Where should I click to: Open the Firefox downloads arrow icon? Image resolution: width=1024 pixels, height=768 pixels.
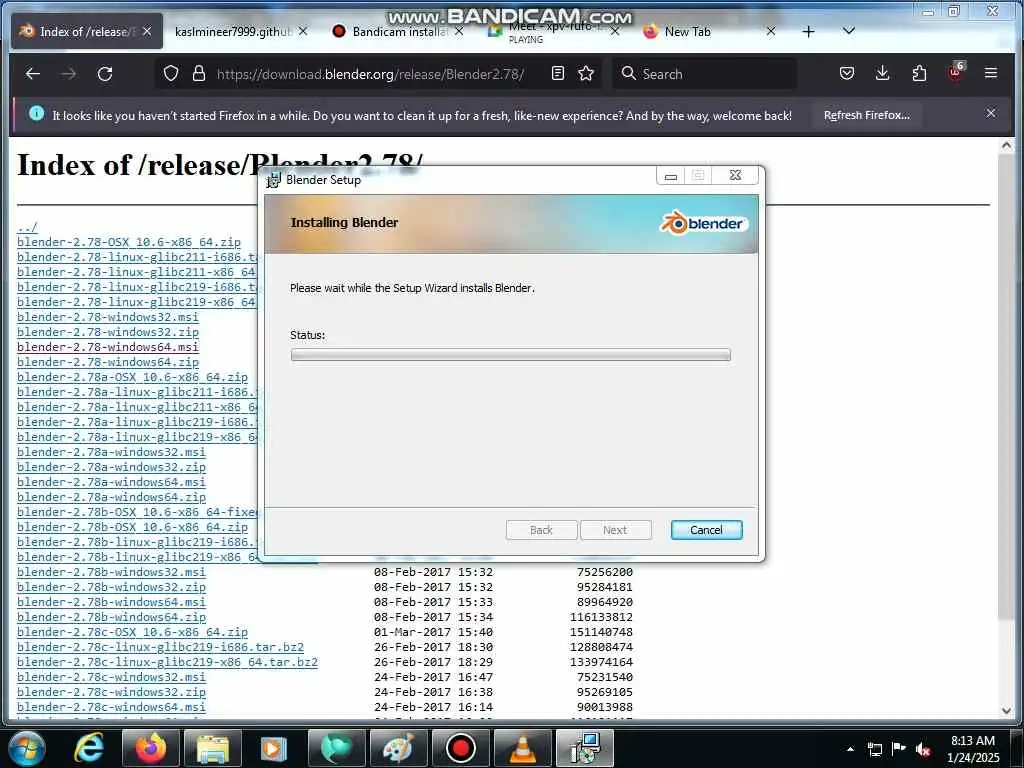(882, 73)
